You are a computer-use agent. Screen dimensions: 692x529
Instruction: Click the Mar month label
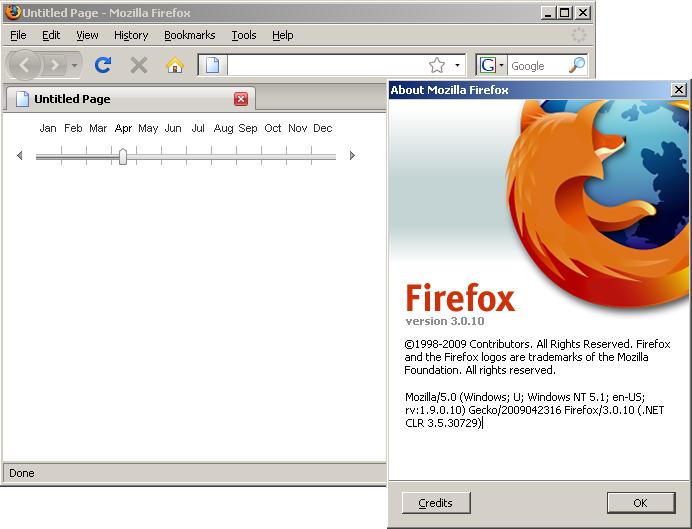(x=98, y=128)
